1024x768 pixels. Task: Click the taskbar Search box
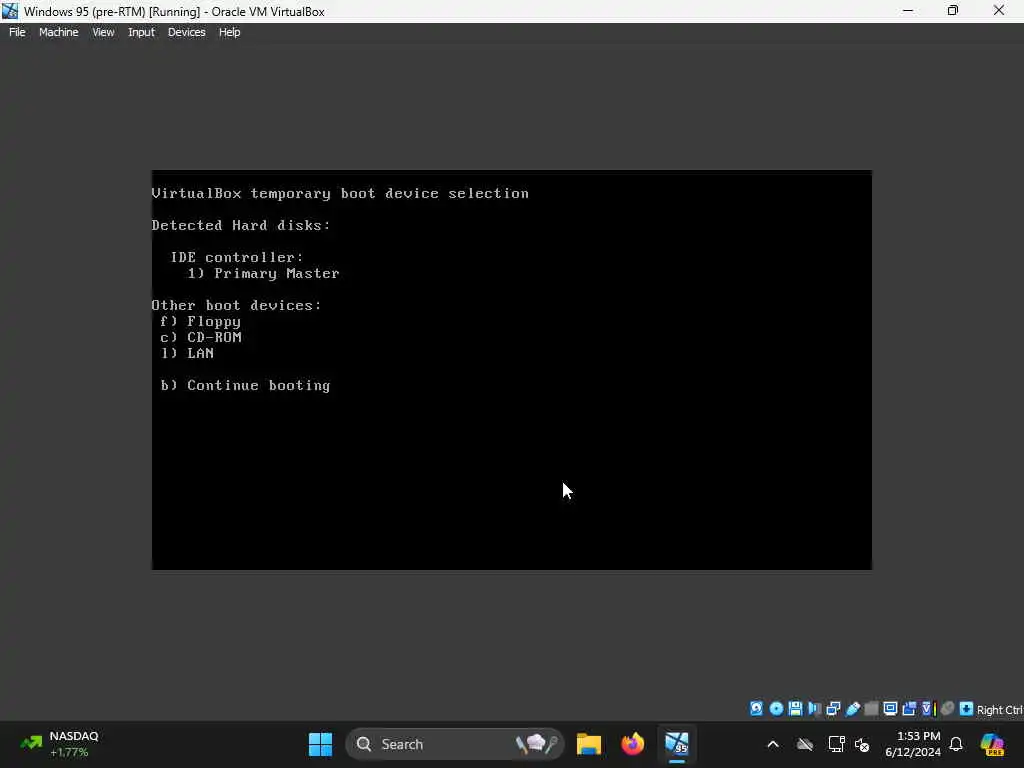pos(455,744)
